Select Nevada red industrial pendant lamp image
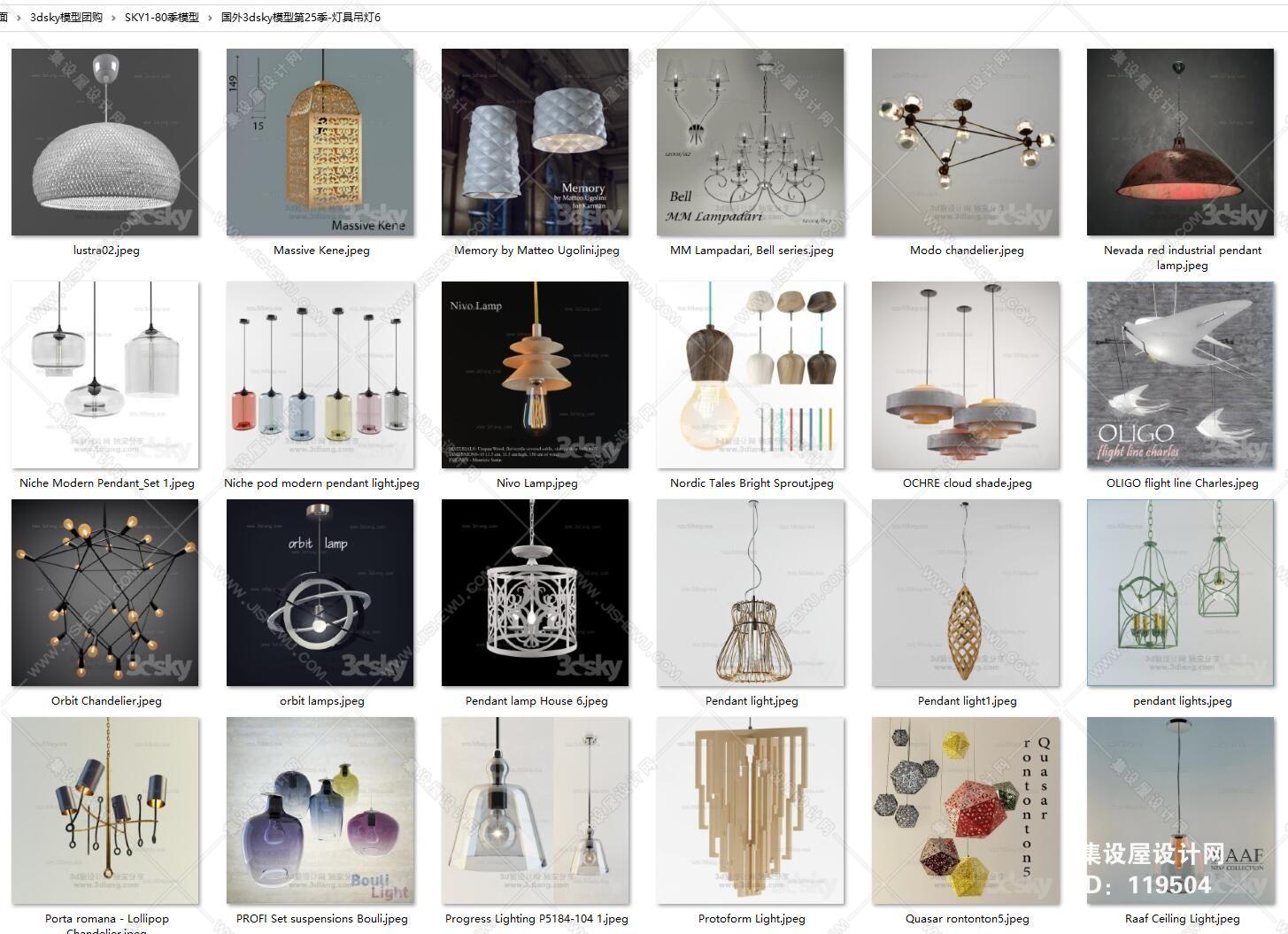Viewport: 1288px width, 934px height. click(1181, 142)
